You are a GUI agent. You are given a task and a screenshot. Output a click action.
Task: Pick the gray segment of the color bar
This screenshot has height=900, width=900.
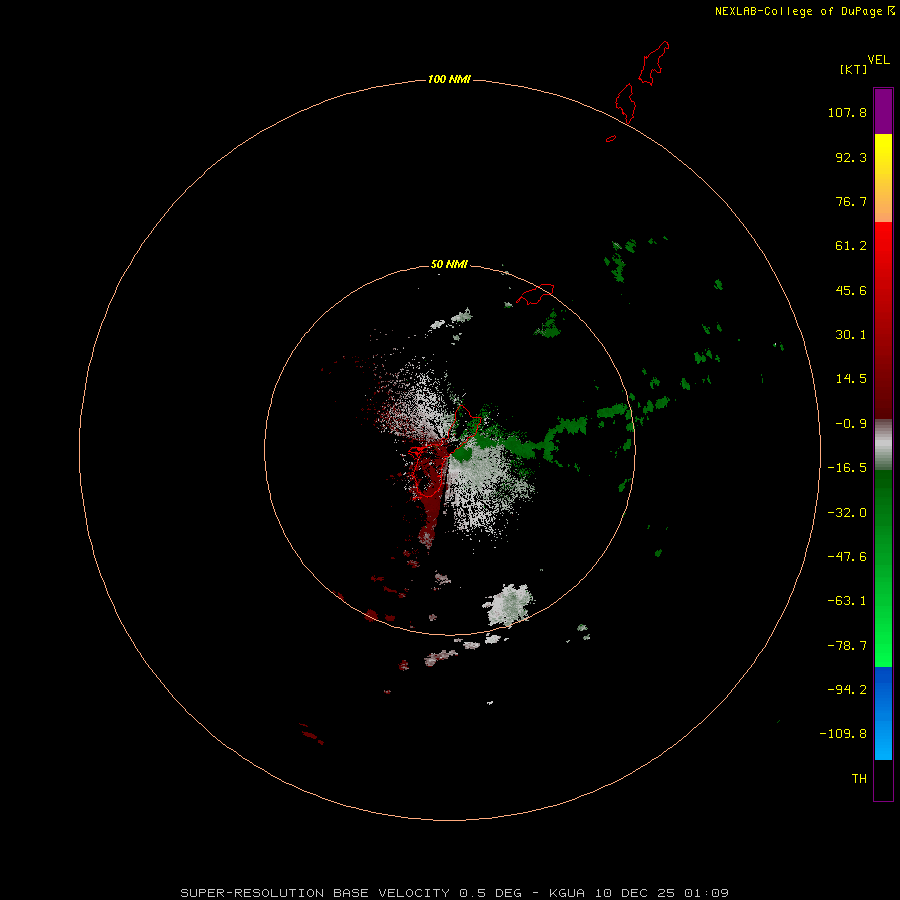[x=883, y=445]
